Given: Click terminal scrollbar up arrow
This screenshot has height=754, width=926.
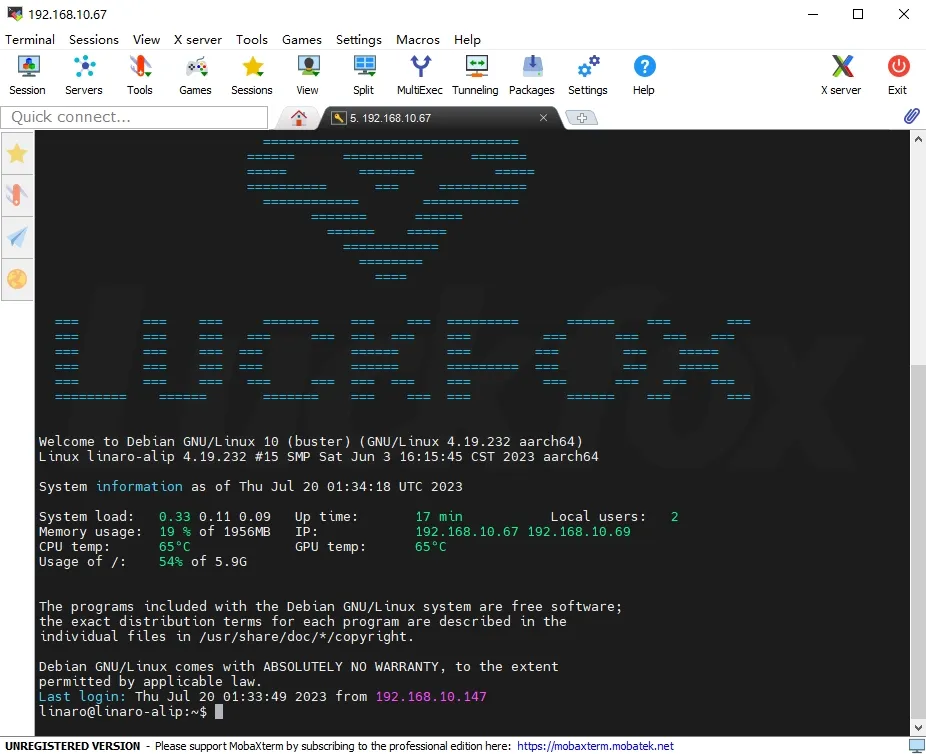Looking at the screenshot, I should pyautogui.click(x=918, y=139).
